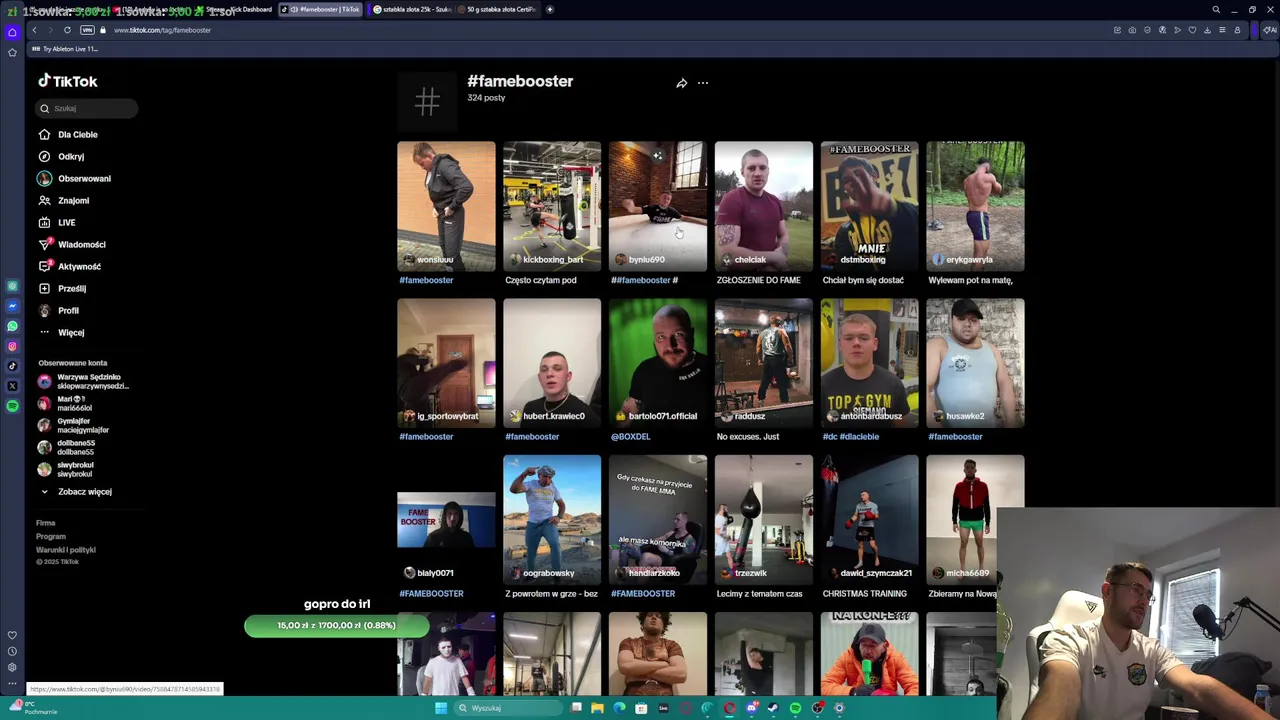1280x720 pixels.
Task: Open the Aria AI button
Action: (x=1270, y=30)
